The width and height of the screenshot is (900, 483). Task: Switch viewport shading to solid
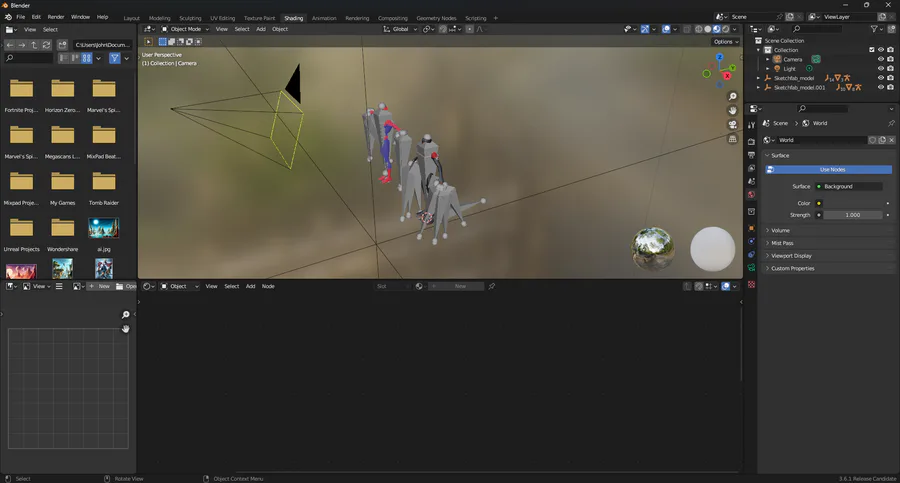click(708, 29)
